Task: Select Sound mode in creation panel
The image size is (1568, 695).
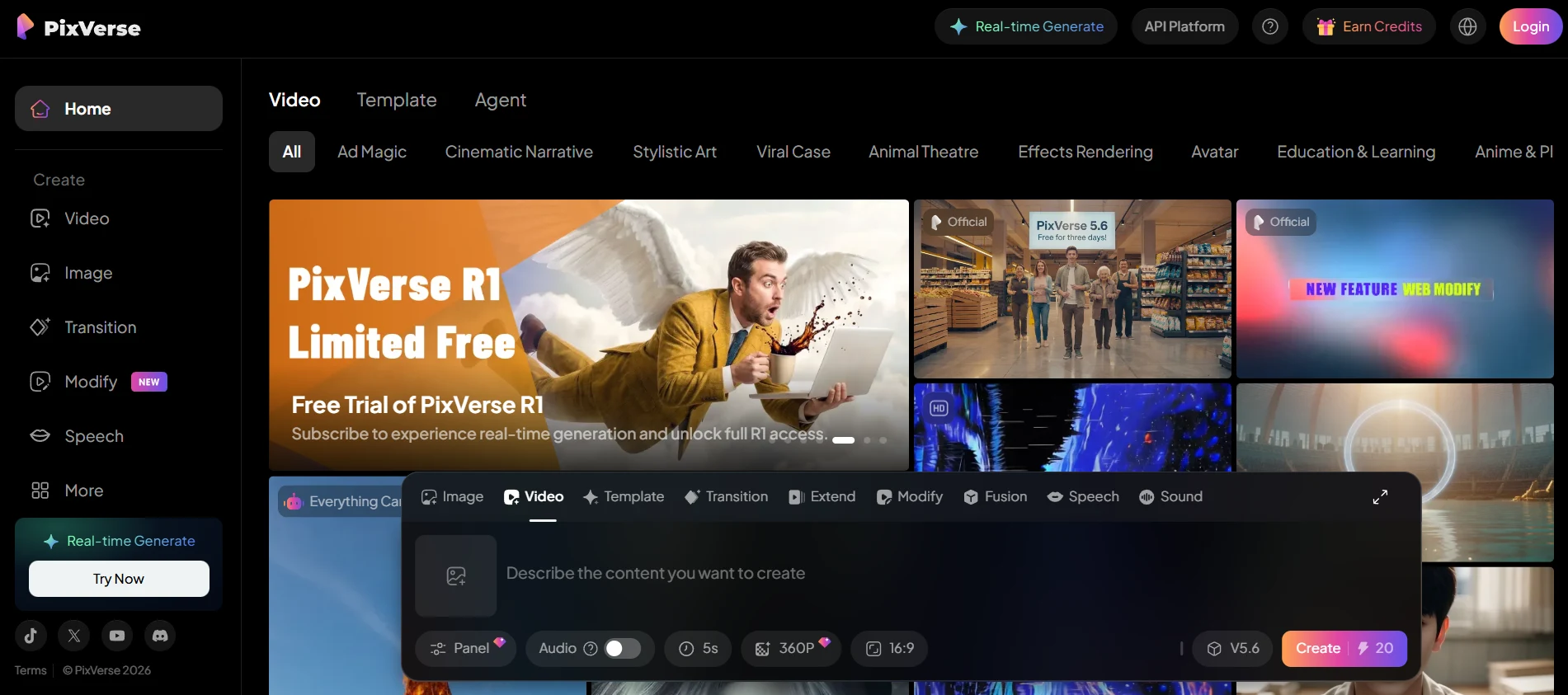Action: (1170, 496)
